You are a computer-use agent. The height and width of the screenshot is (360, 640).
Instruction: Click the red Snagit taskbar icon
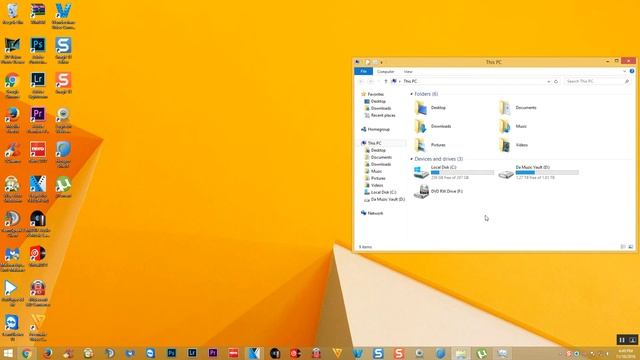click(x=399, y=353)
